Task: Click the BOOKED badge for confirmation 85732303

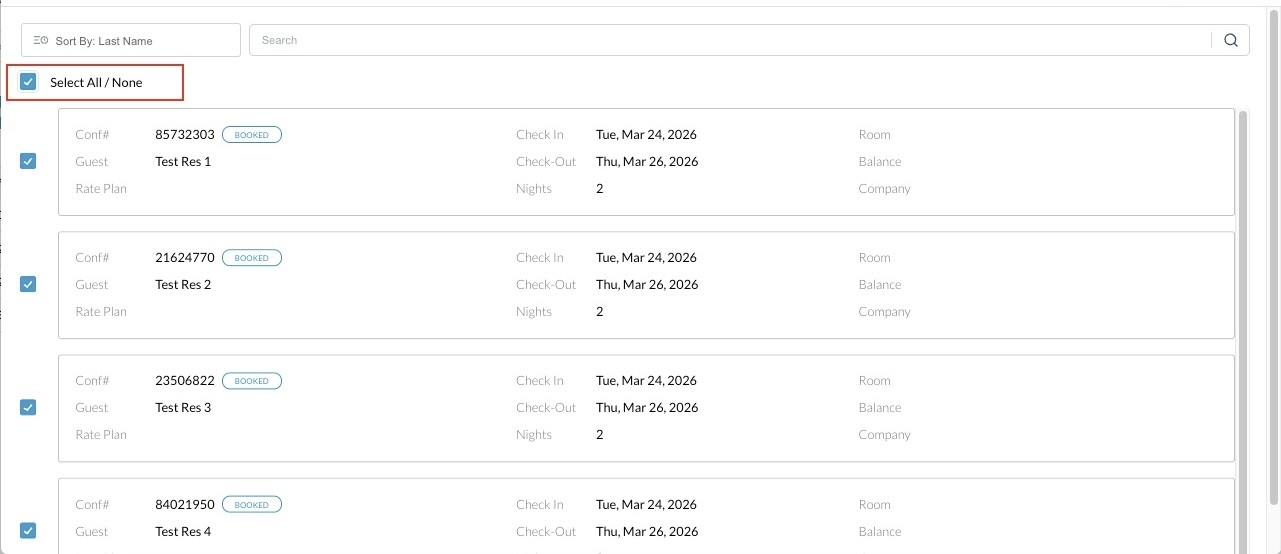Action: tap(252, 135)
